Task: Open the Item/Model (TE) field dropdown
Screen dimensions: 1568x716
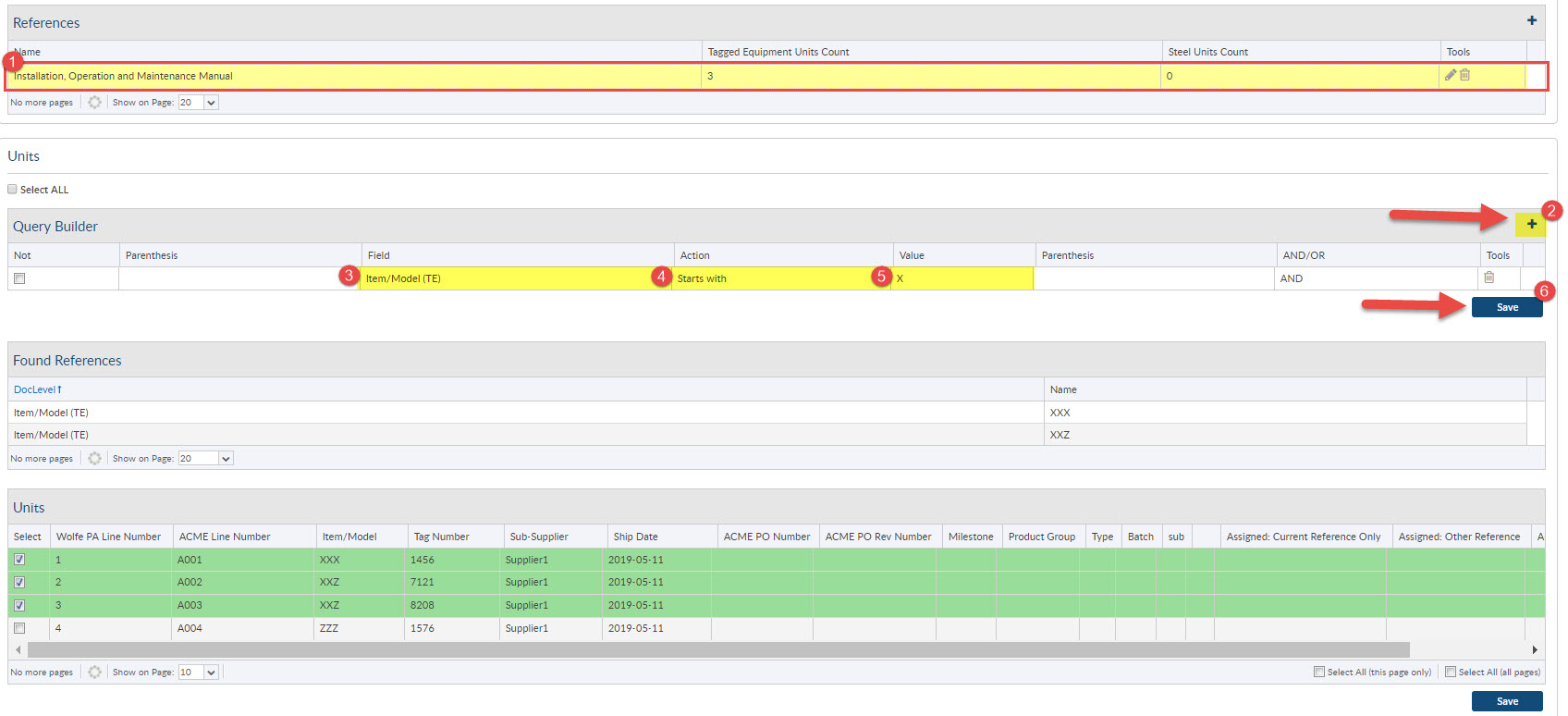Action: (517, 278)
